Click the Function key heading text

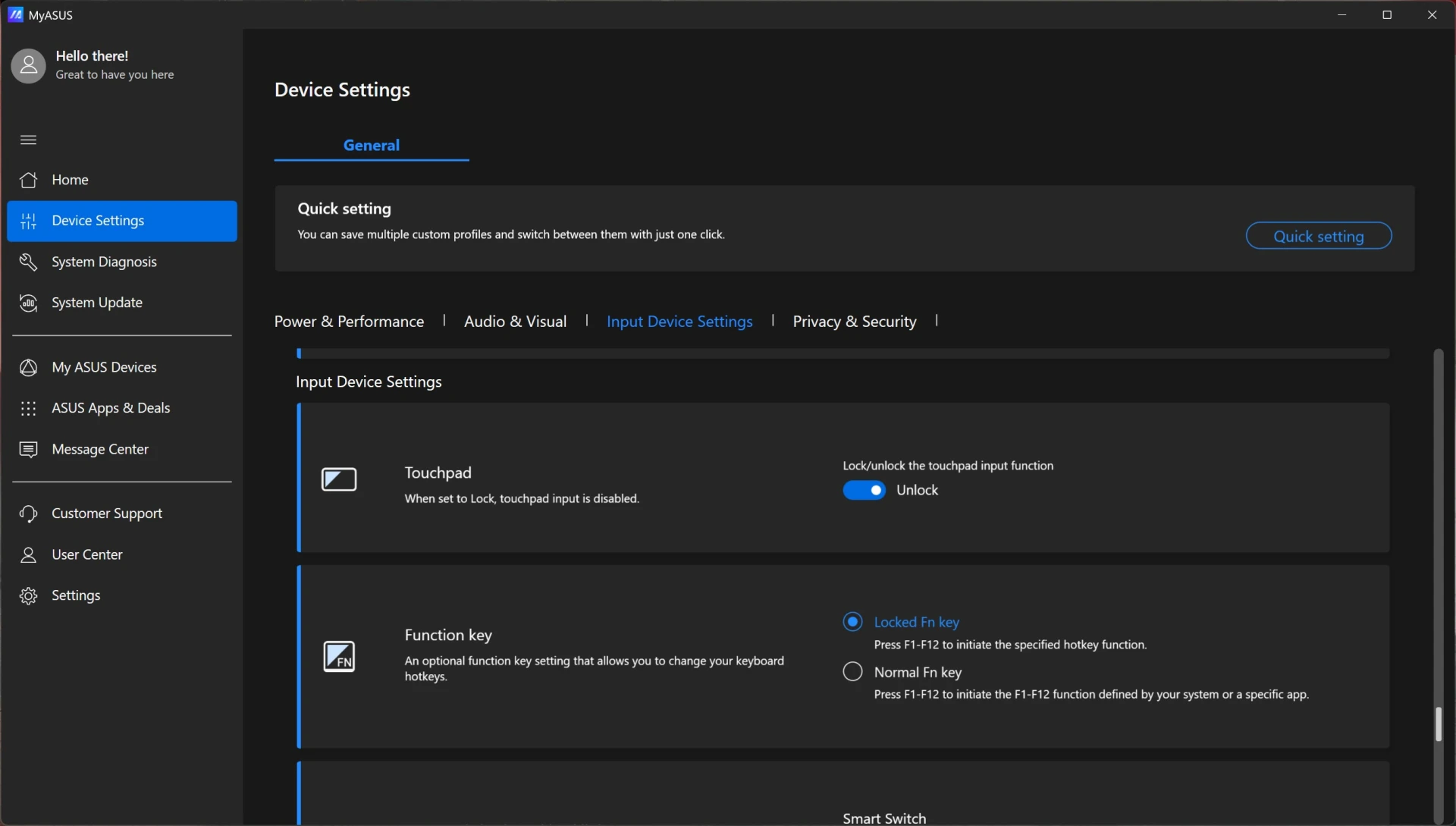pos(448,635)
